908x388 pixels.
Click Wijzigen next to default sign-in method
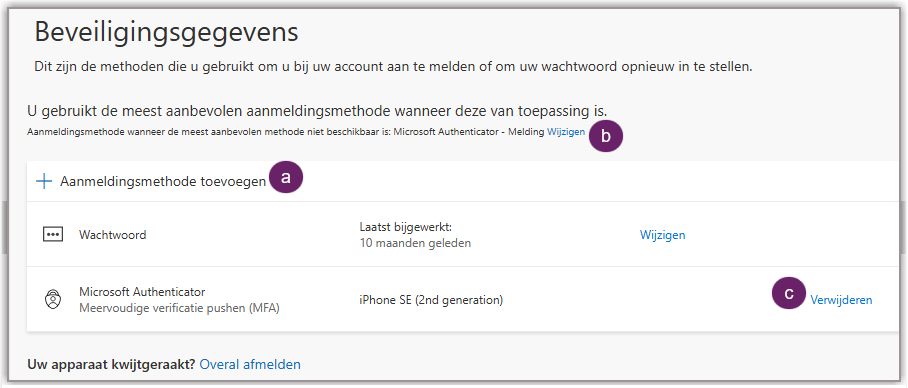566,132
